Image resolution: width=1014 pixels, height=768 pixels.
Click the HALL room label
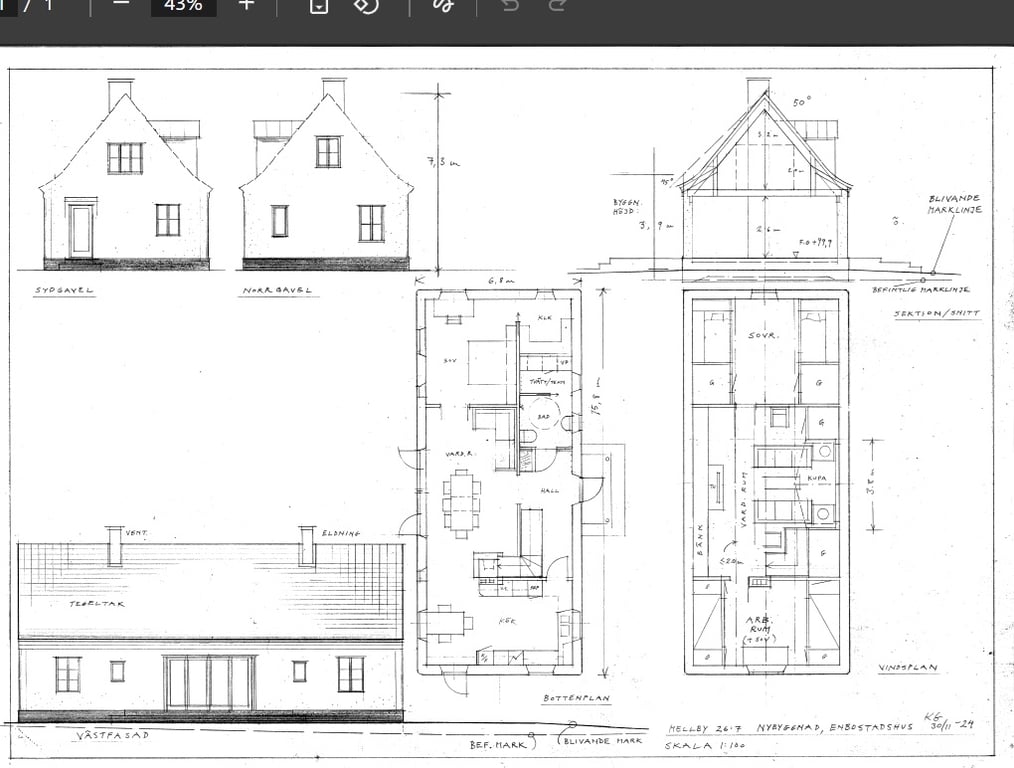pos(550,491)
